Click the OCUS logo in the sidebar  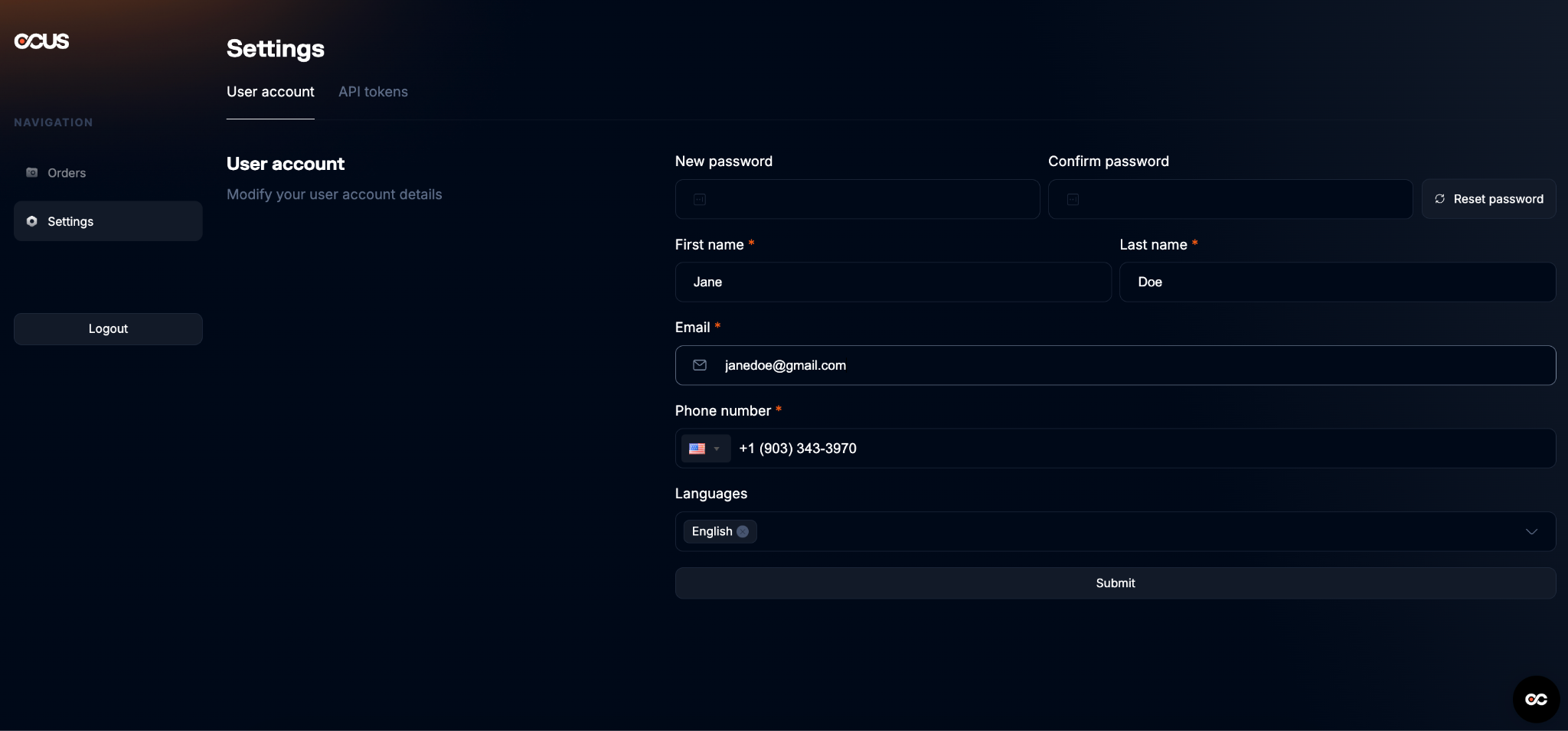coord(42,41)
